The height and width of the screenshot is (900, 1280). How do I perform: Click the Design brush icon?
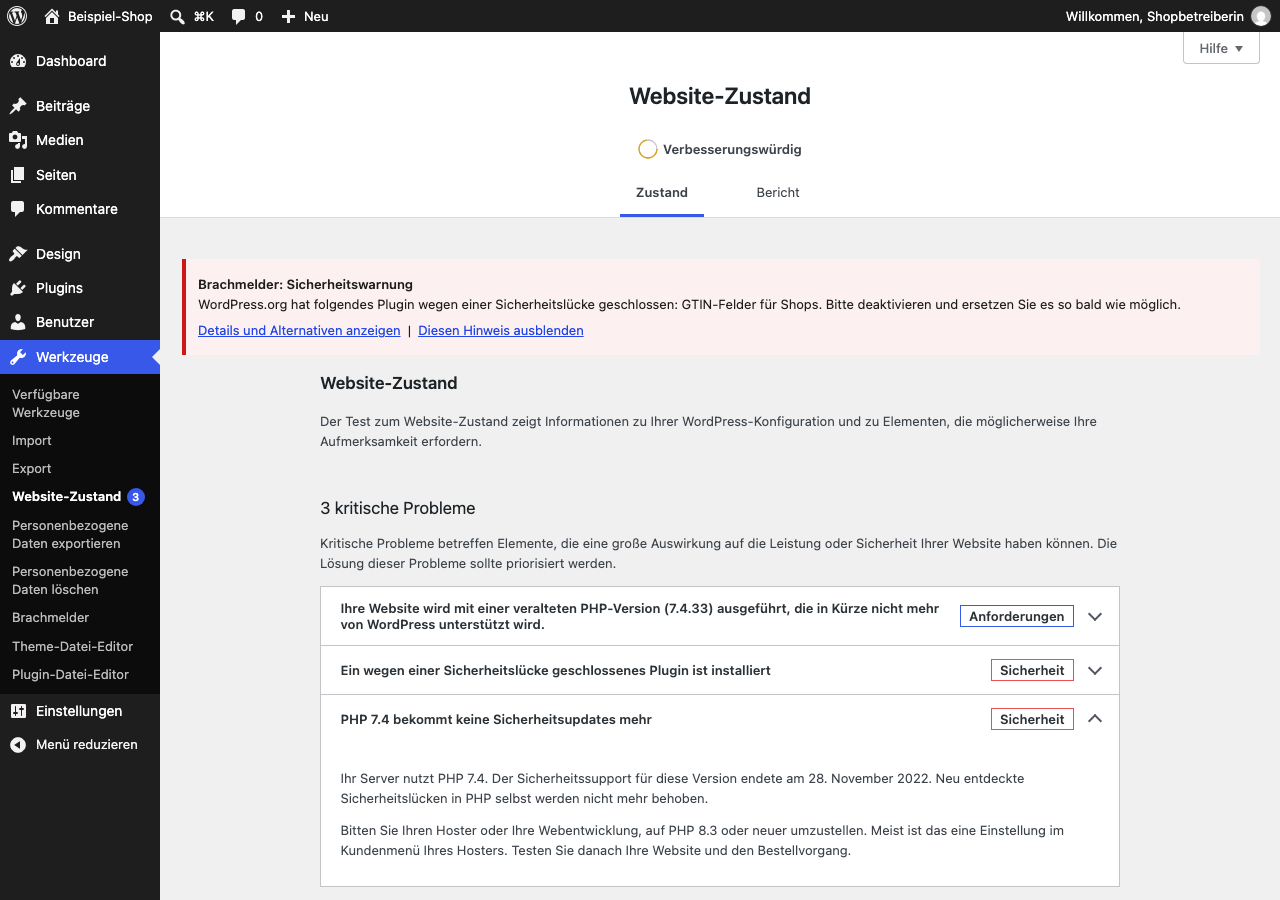pos(18,254)
